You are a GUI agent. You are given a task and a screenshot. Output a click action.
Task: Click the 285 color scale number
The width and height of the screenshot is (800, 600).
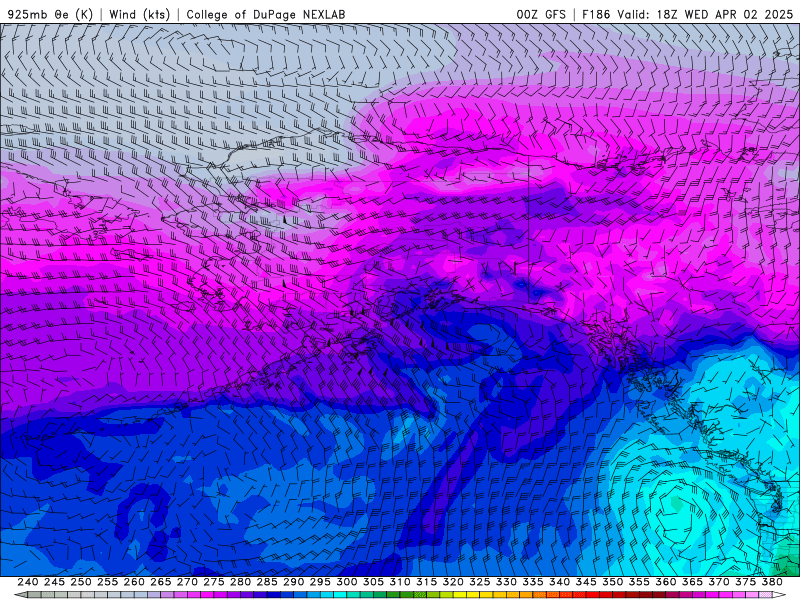point(267,582)
